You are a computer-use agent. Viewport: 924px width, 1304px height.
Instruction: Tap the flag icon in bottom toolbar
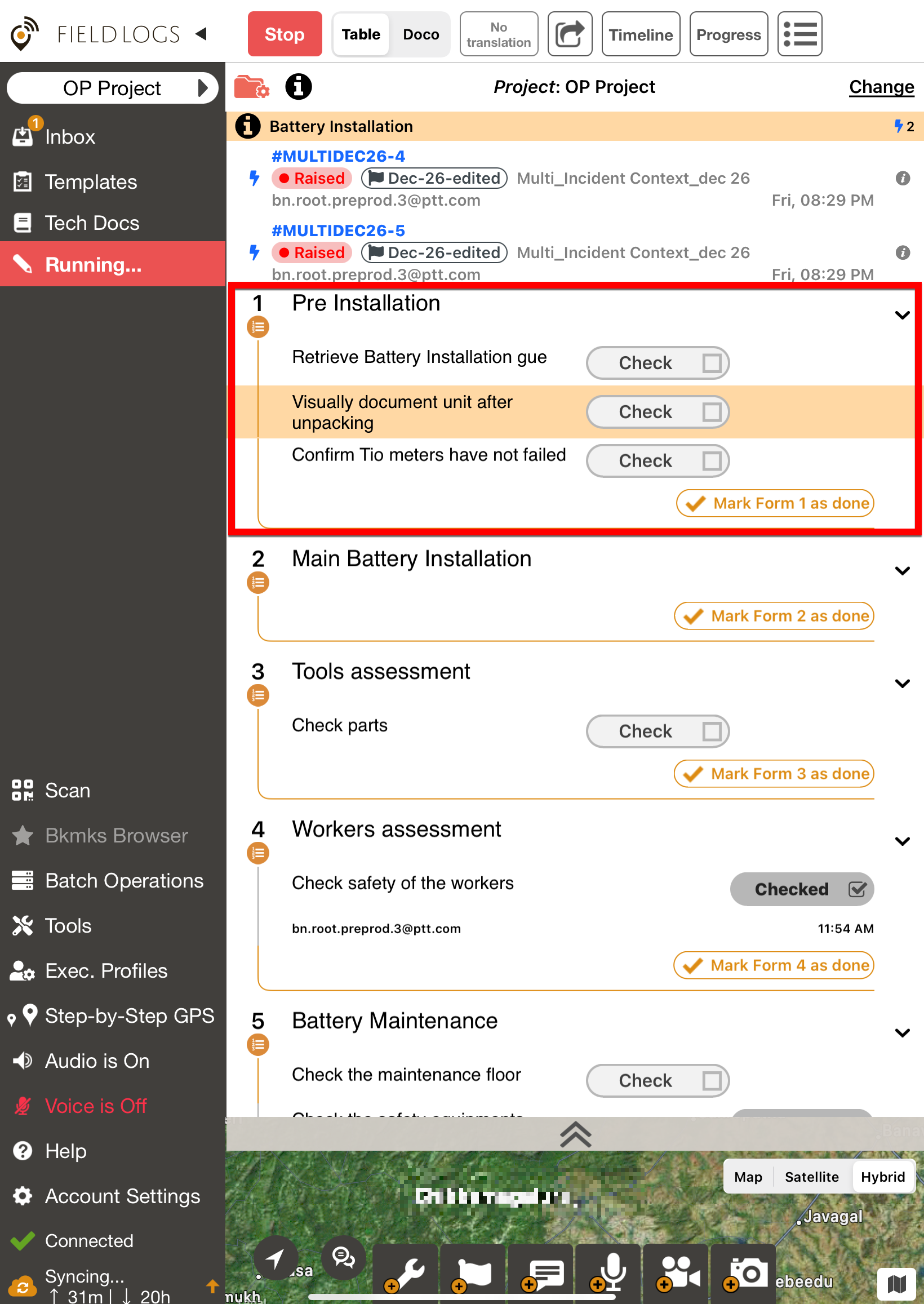pyautogui.click(x=473, y=1271)
